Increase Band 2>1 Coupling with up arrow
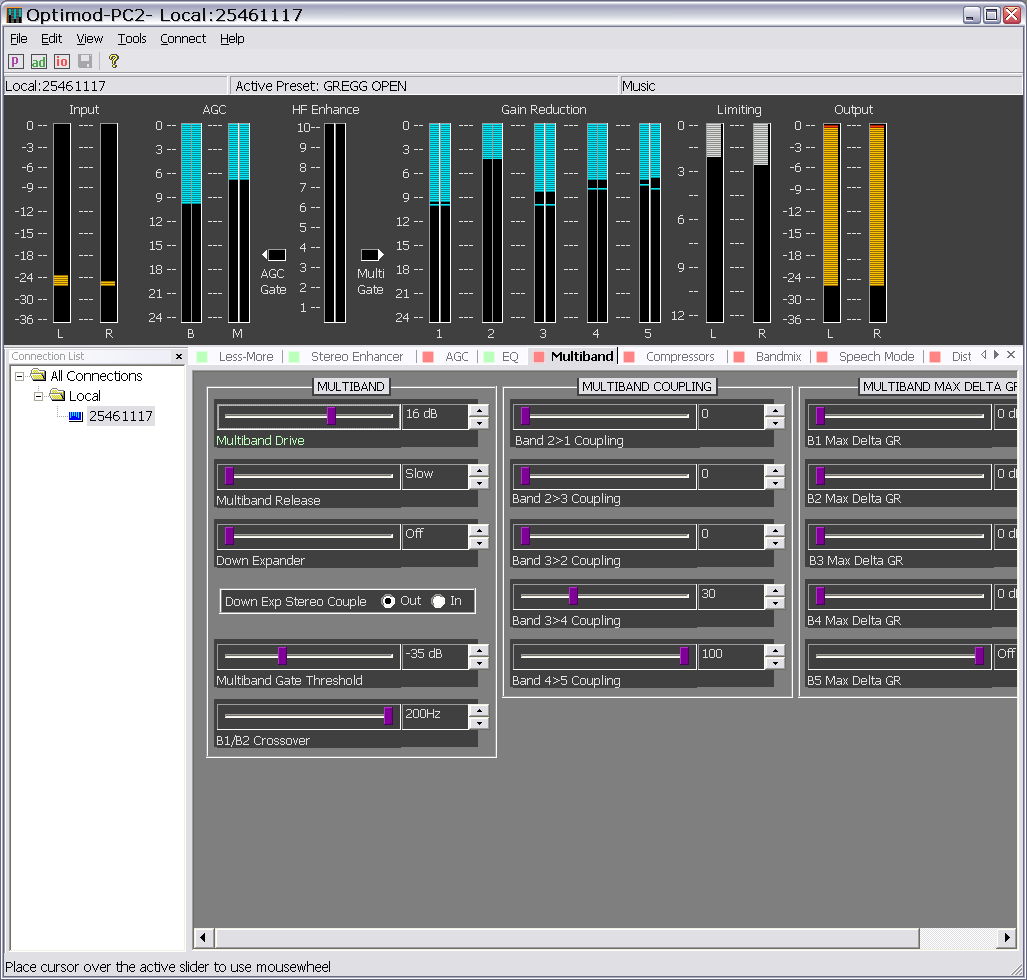This screenshot has height=980, width=1027. pyautogui.click(x=775, y=411)
